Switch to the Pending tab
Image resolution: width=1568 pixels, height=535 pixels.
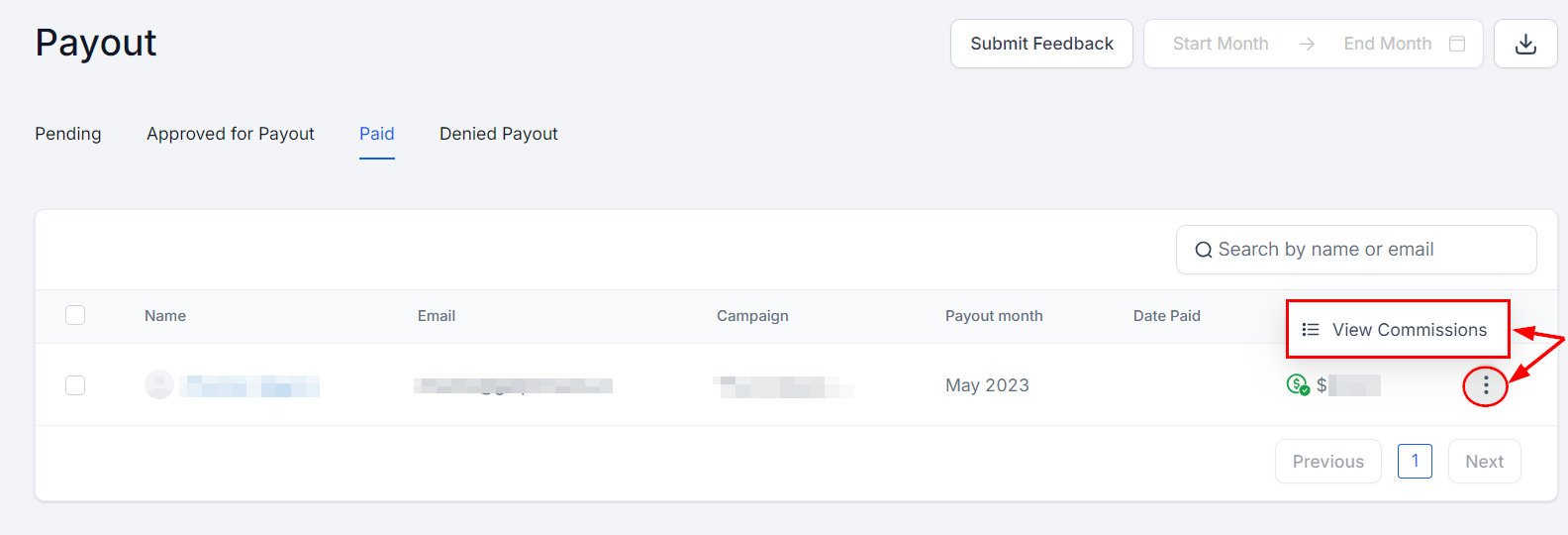point(68,134)
